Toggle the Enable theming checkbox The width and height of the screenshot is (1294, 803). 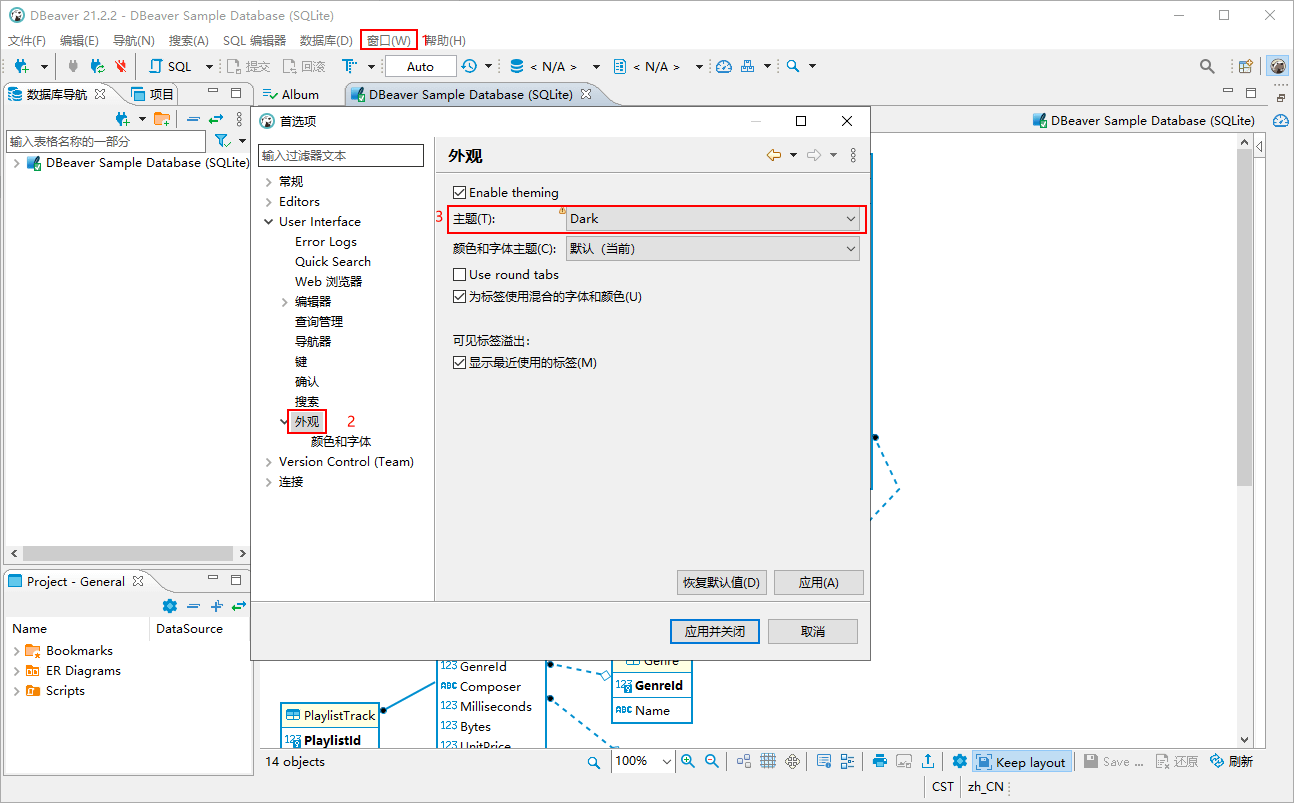coord(459,192)
